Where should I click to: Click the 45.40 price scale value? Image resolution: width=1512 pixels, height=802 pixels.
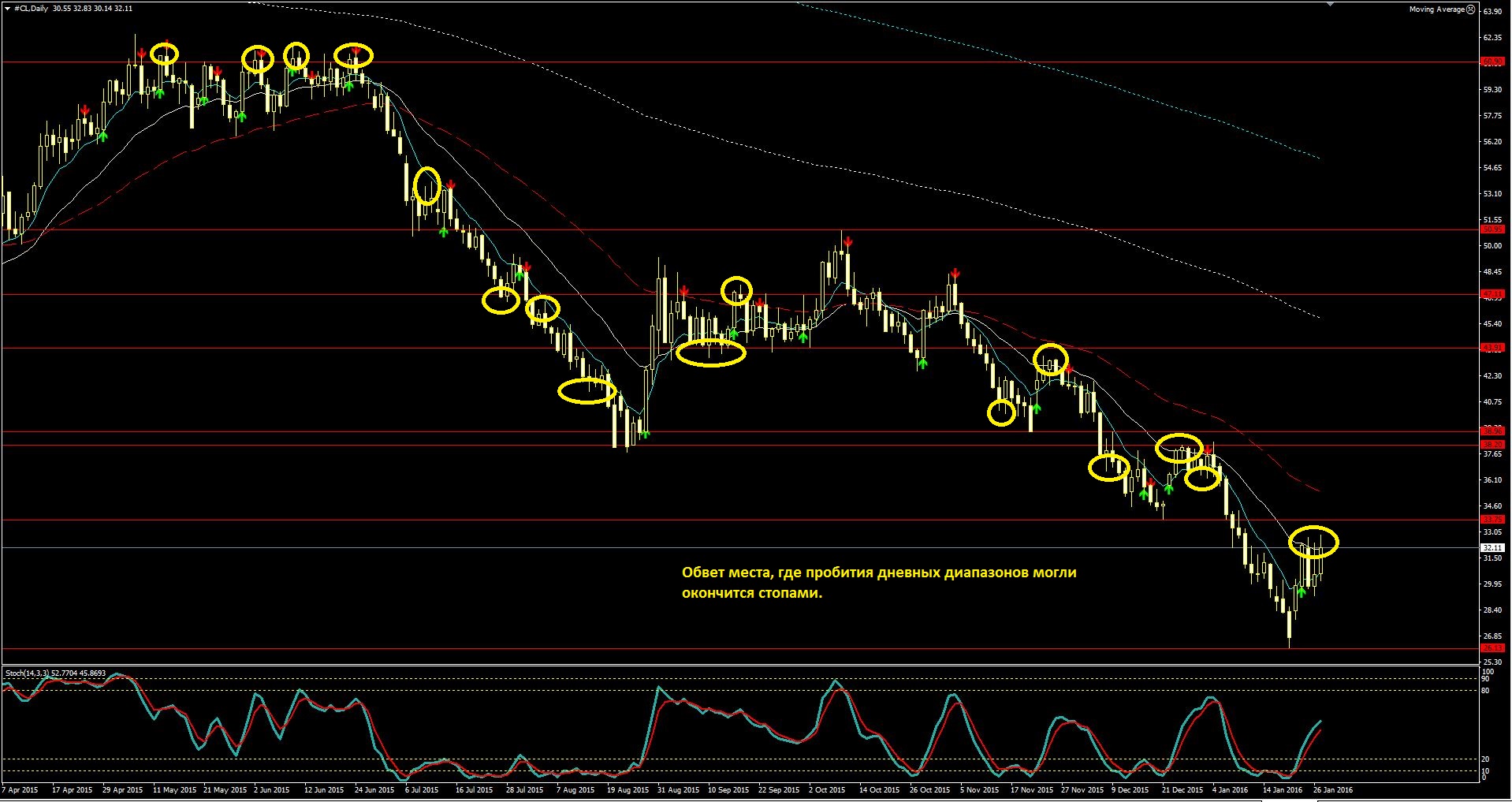[x=1492, y=324]
